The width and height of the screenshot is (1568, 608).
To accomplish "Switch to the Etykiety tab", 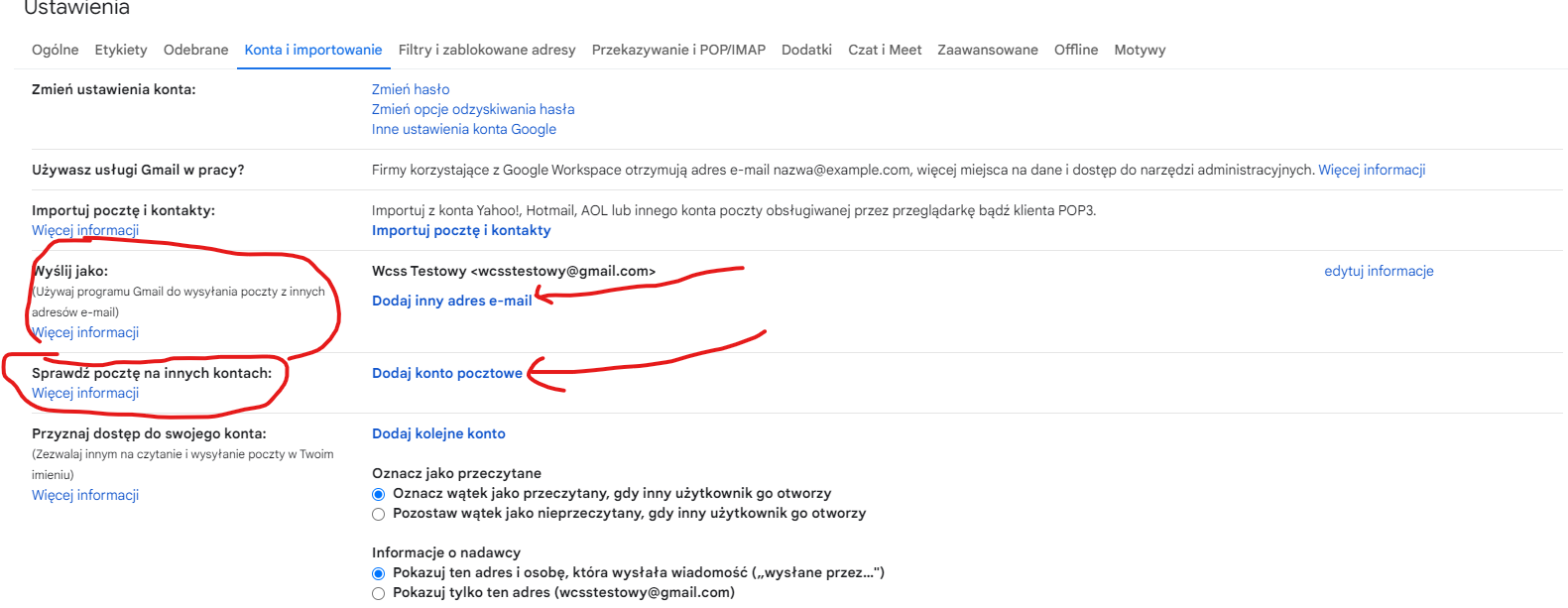I will 121,50.
